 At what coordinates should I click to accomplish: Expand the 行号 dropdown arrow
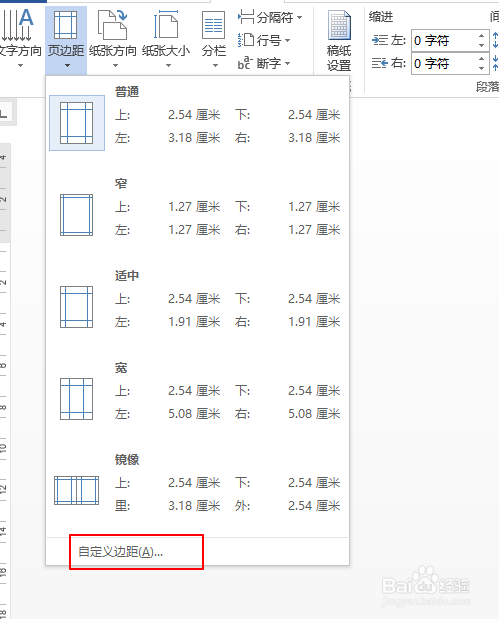pos(287,40)
